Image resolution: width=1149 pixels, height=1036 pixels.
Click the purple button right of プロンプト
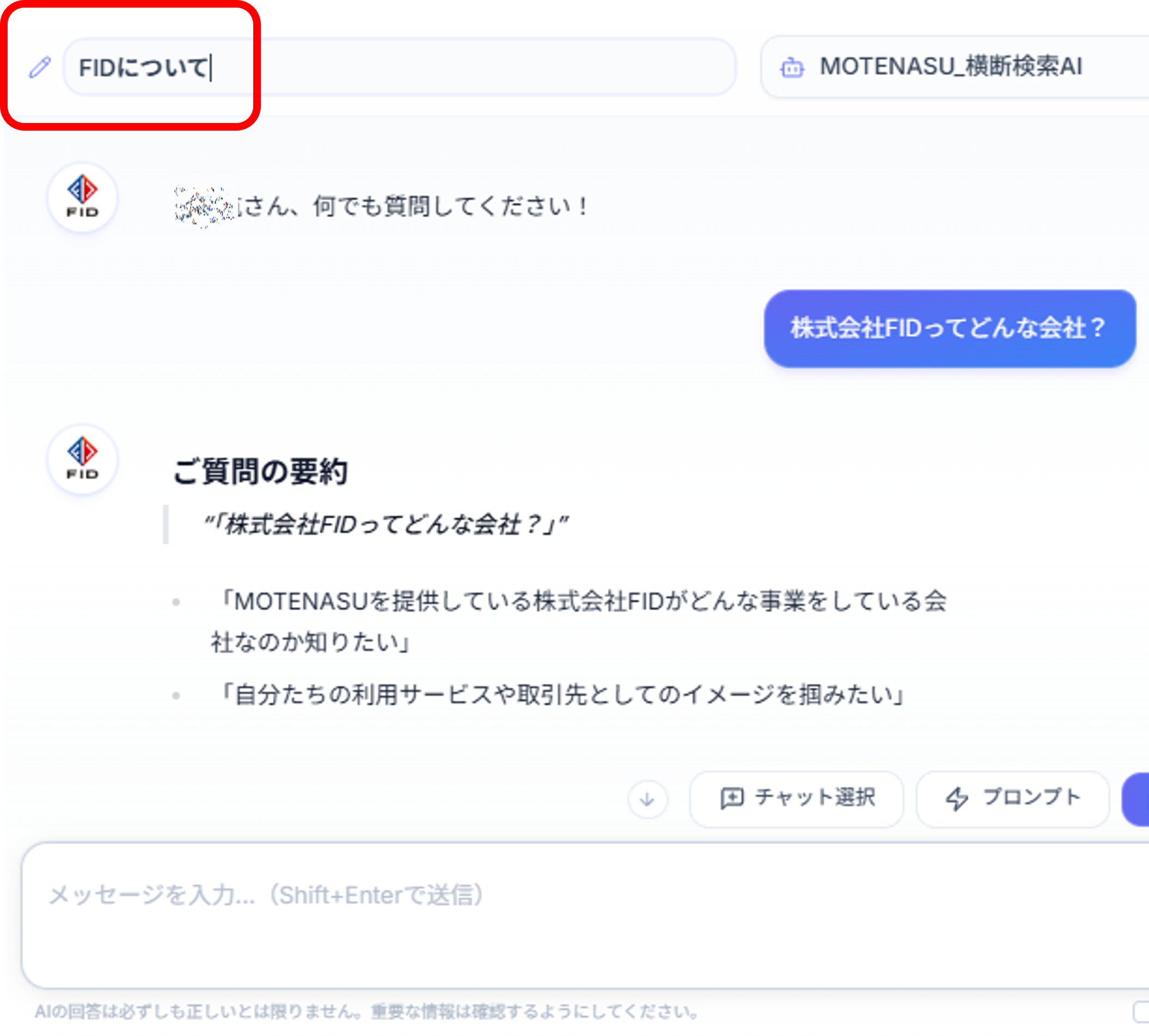click(x=1136, y=799)
